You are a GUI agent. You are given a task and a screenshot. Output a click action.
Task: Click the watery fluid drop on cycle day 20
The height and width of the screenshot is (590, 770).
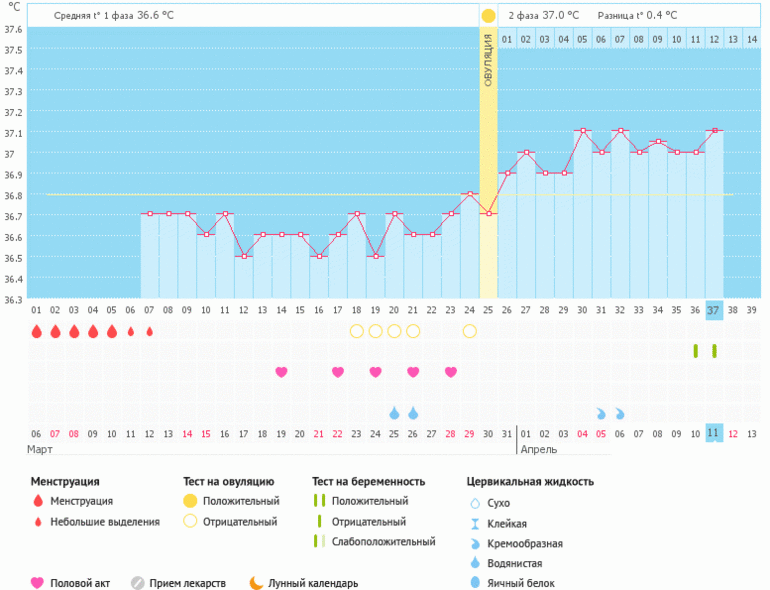394,413
